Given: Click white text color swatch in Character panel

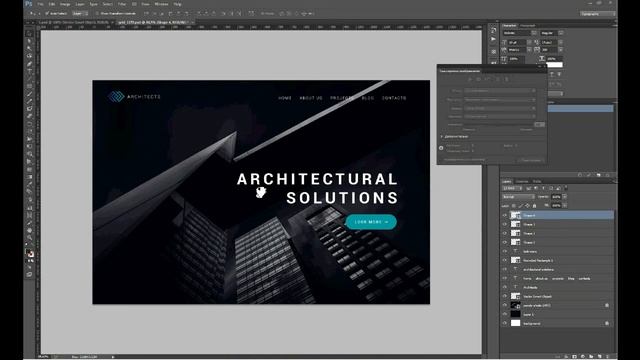Looking at the screenshot, I should coord(555,65).
